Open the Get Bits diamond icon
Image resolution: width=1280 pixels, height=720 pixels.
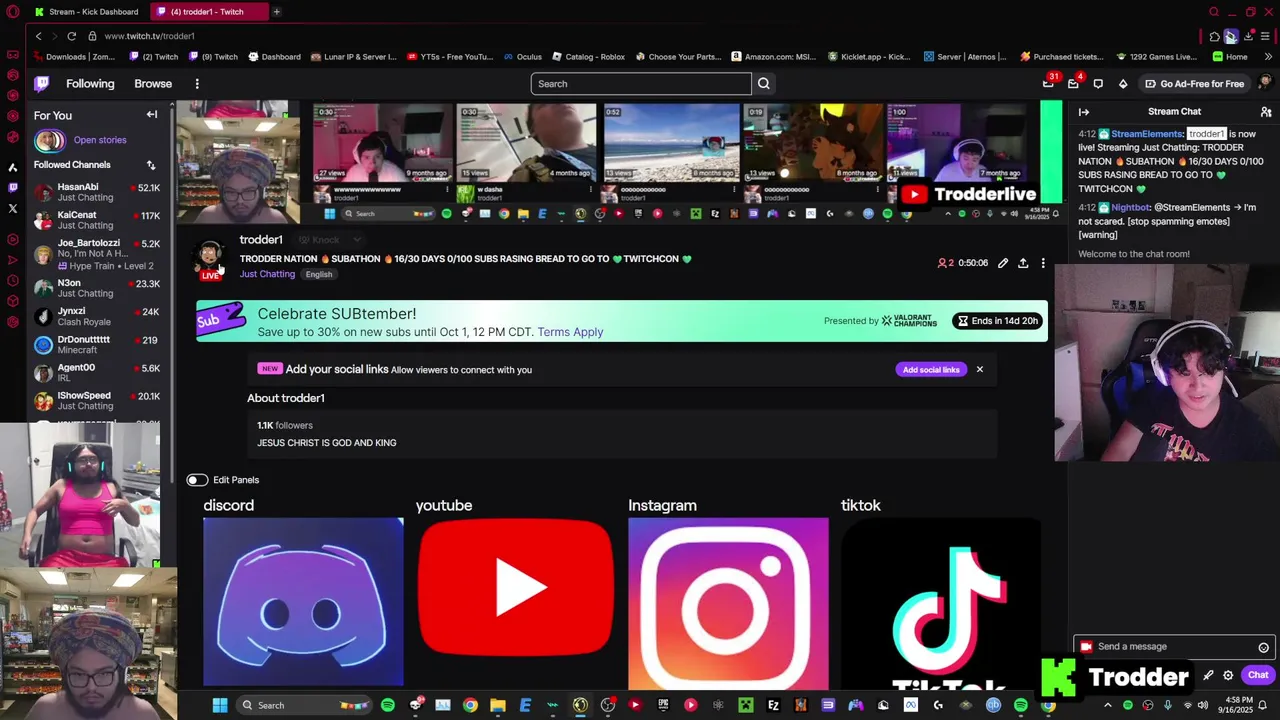pyautogui.click(x=1123, y=84)
